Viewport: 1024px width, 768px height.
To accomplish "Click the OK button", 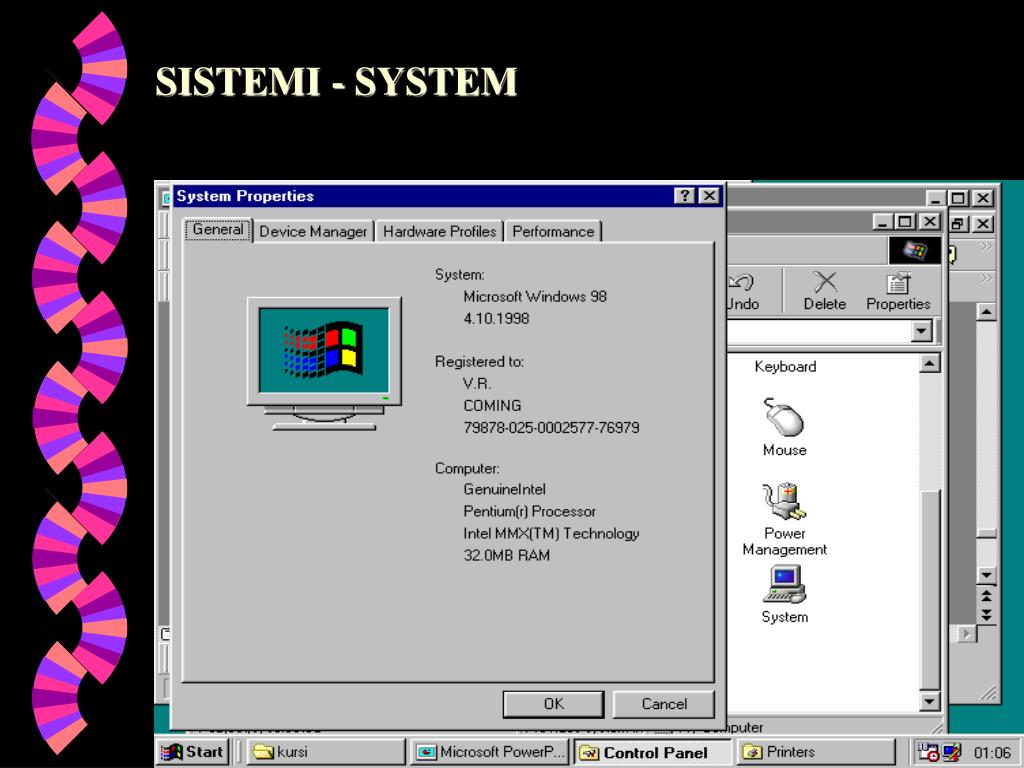I will coord(553,704).
